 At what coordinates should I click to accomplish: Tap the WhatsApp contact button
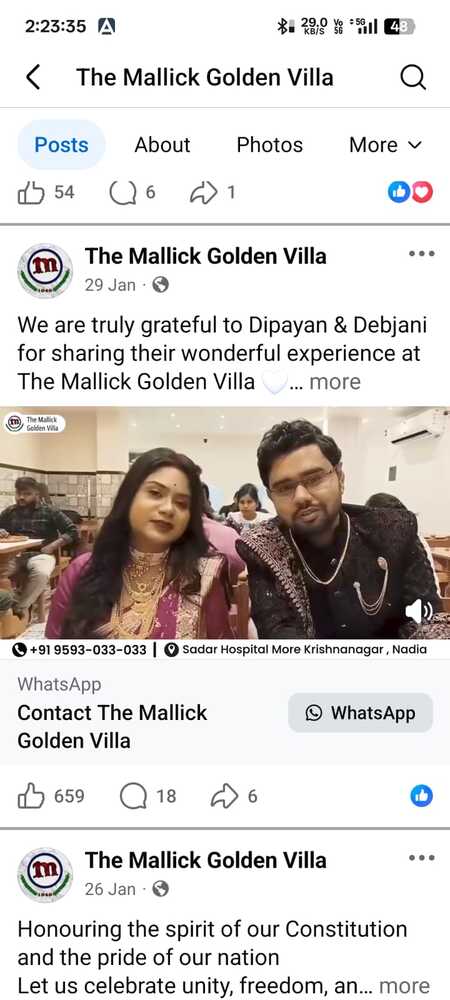[x=361, y=713]
